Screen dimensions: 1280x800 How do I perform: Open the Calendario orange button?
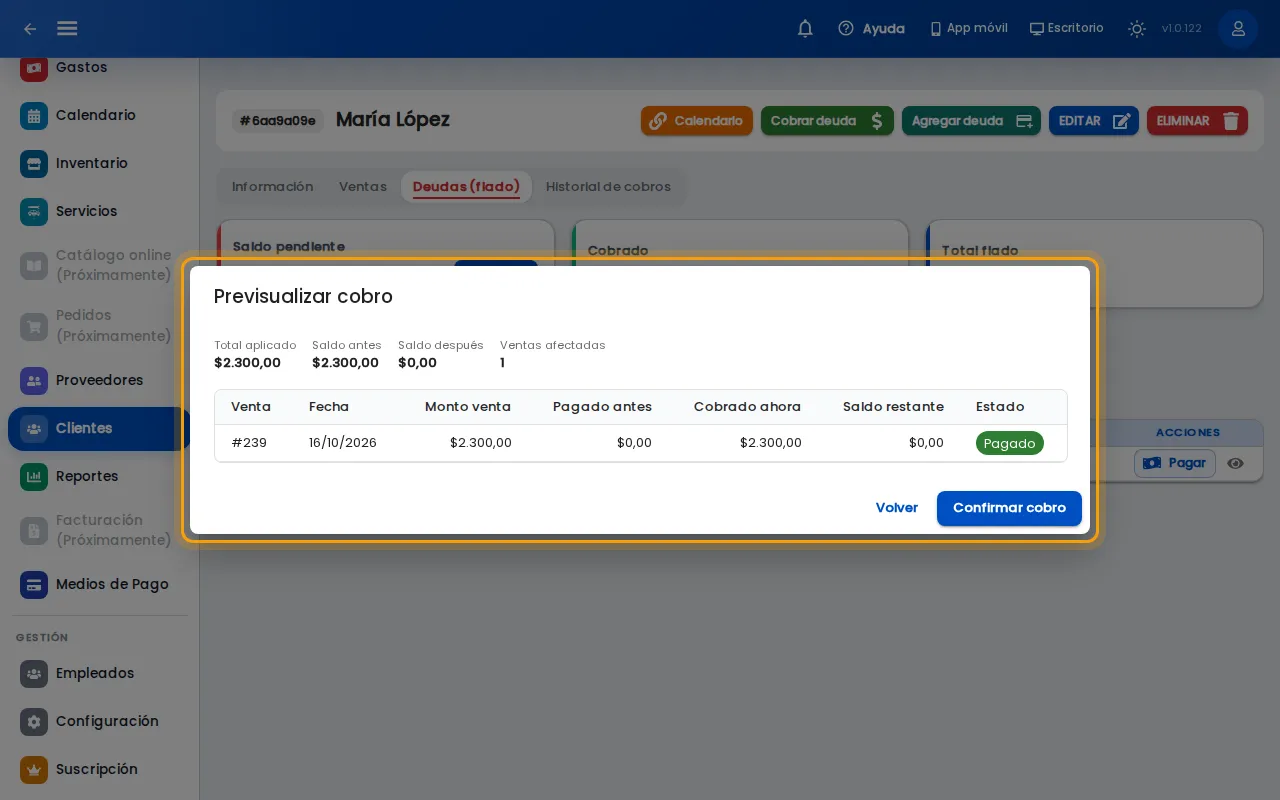[x=697, y=121]
